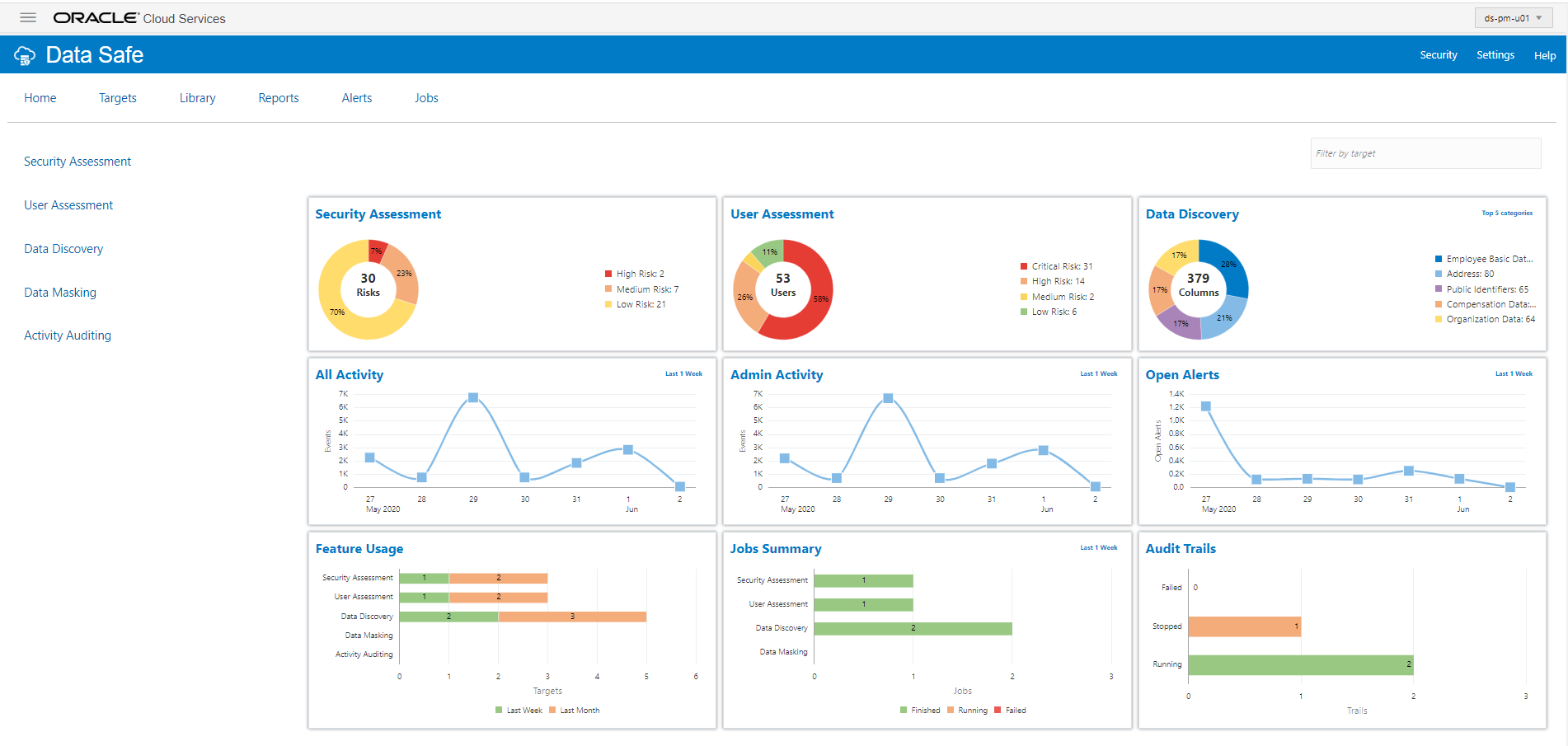Open the Help link
This screenshot has width=1568, height=746.
tap(1545, 55)
